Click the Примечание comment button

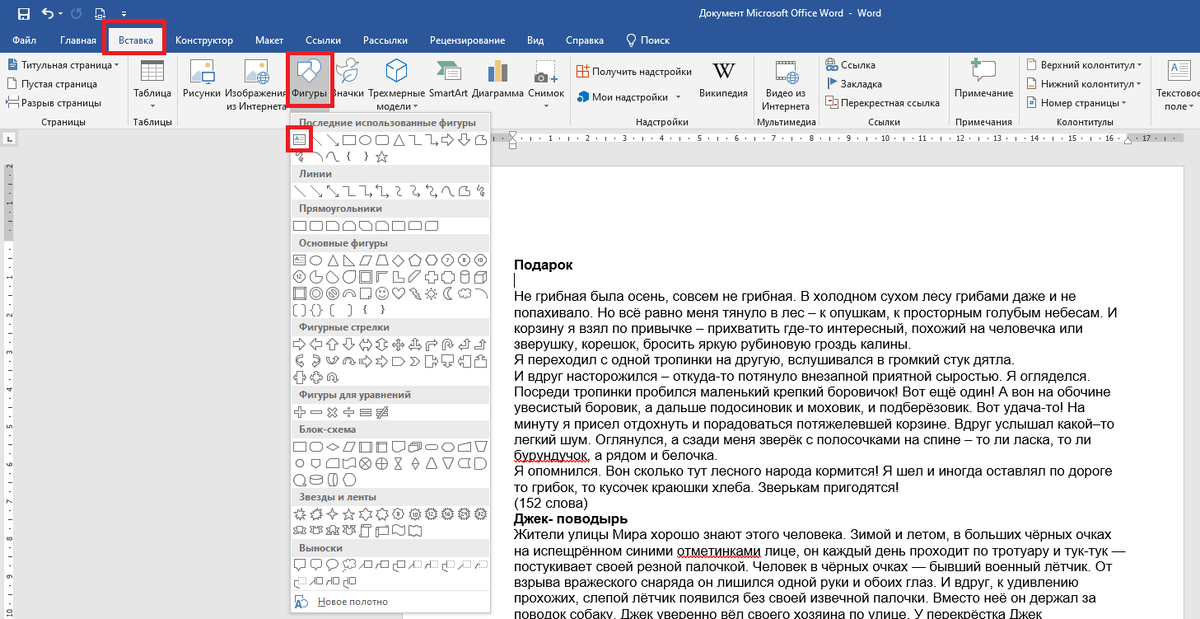click(x=983, y=80)
